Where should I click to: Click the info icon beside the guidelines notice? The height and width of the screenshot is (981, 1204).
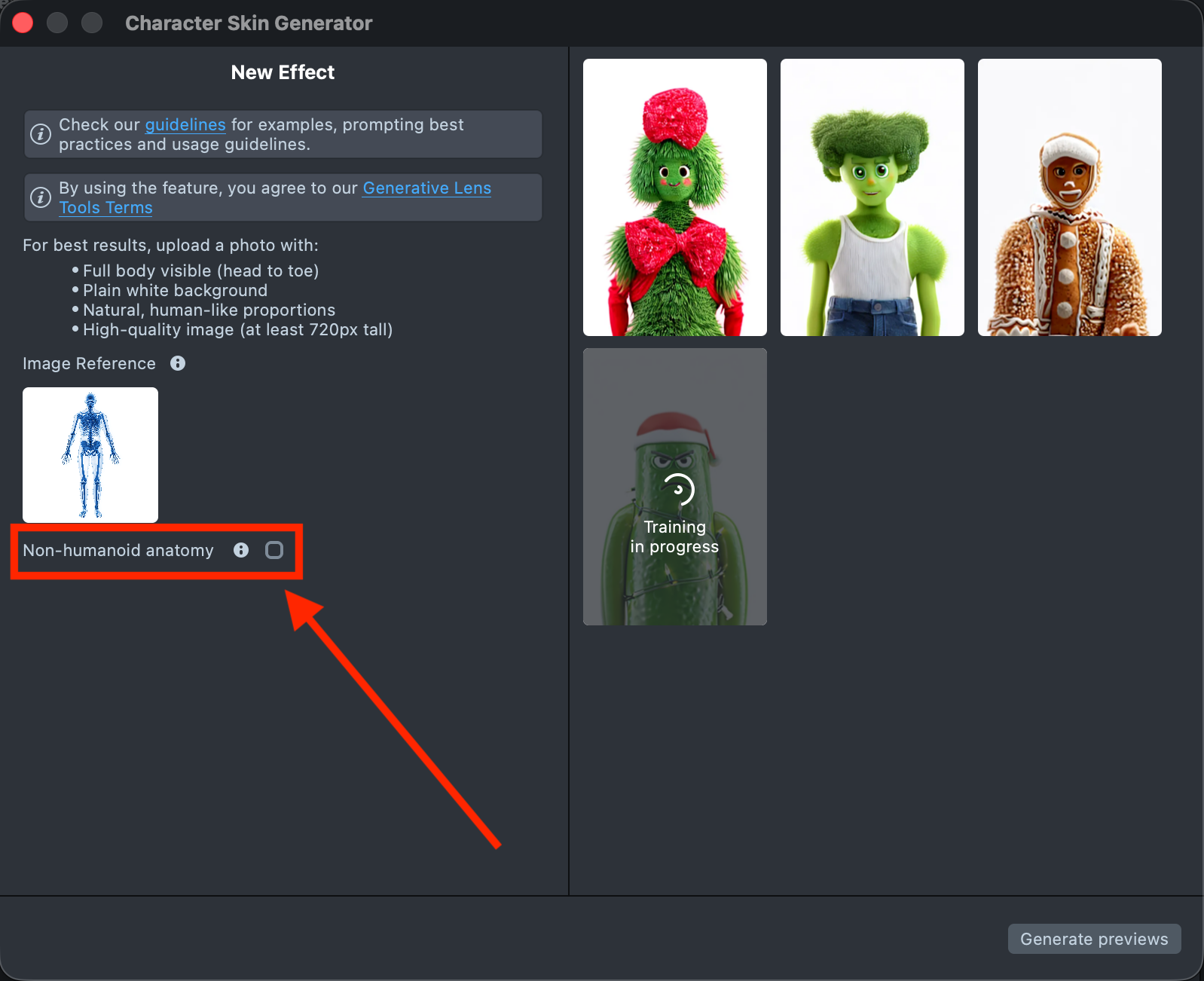pyautogui.click(x=41, y=134)
